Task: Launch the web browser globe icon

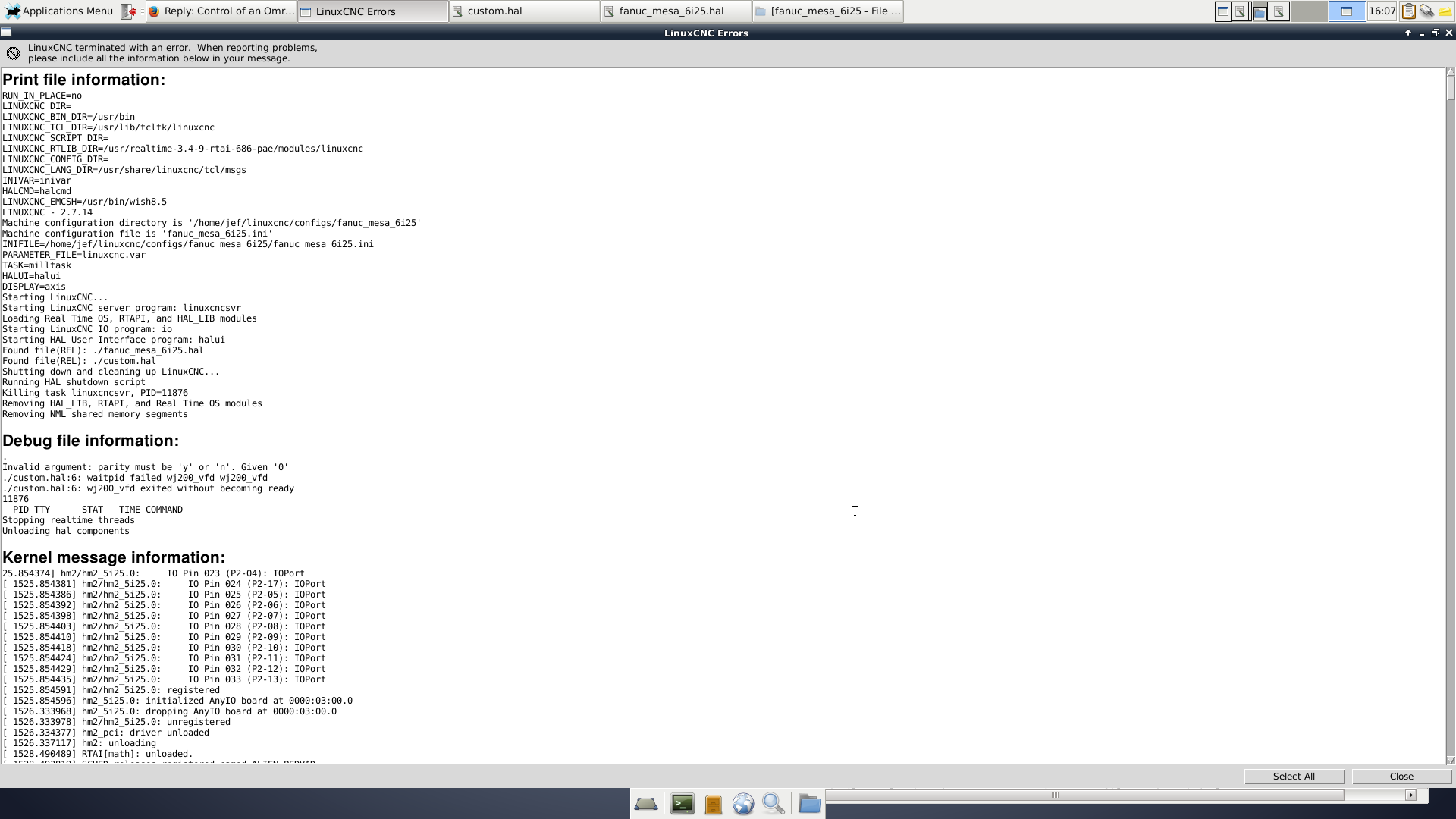Action: 743,804
